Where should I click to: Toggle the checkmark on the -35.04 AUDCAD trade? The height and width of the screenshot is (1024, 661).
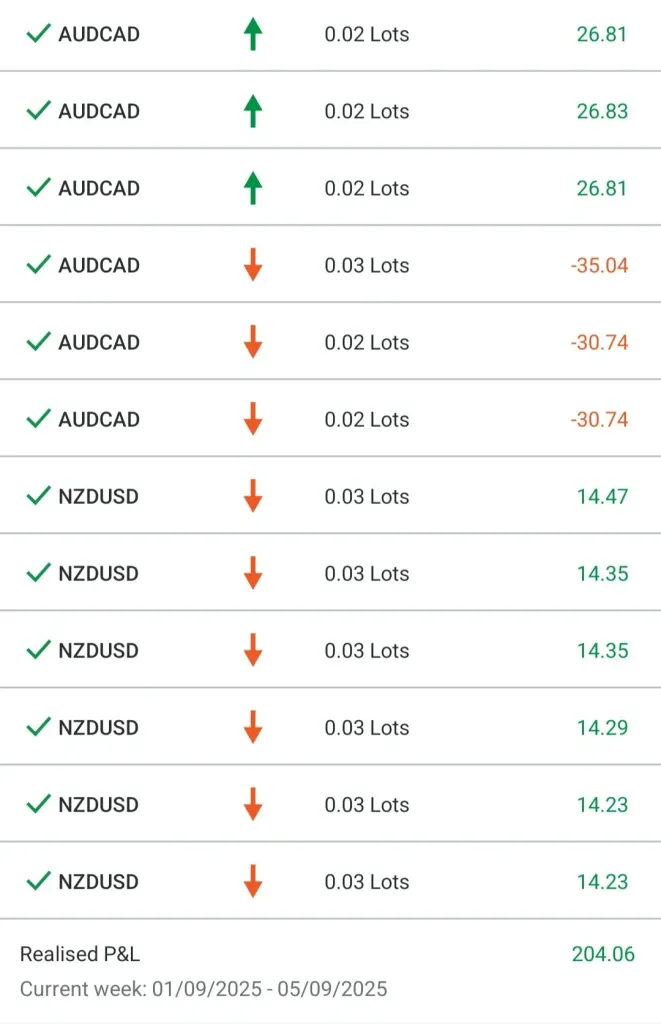(x=38, y=265)
